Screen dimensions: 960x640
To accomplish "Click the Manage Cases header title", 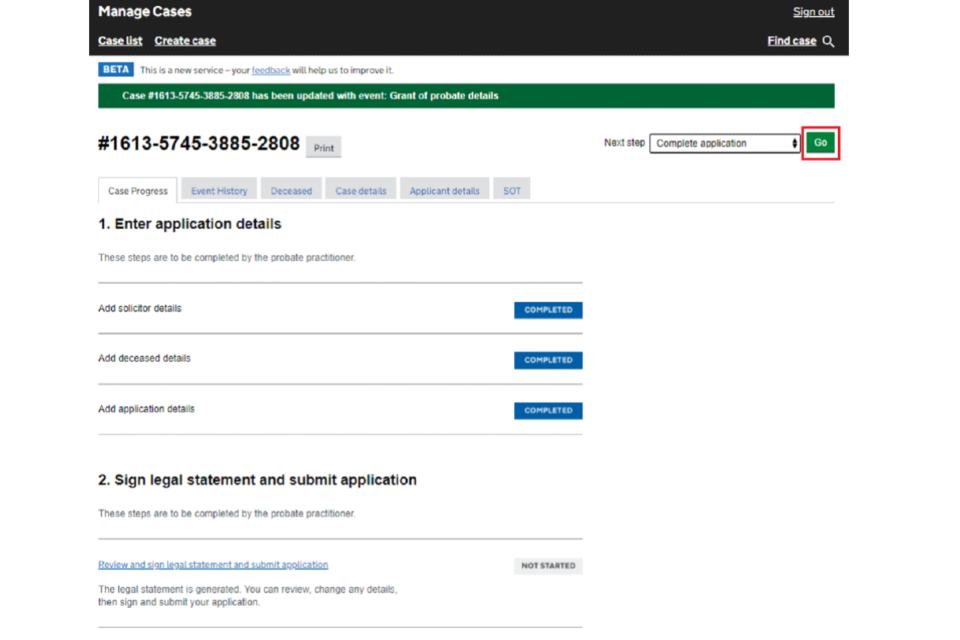I will tap(145, 12).
